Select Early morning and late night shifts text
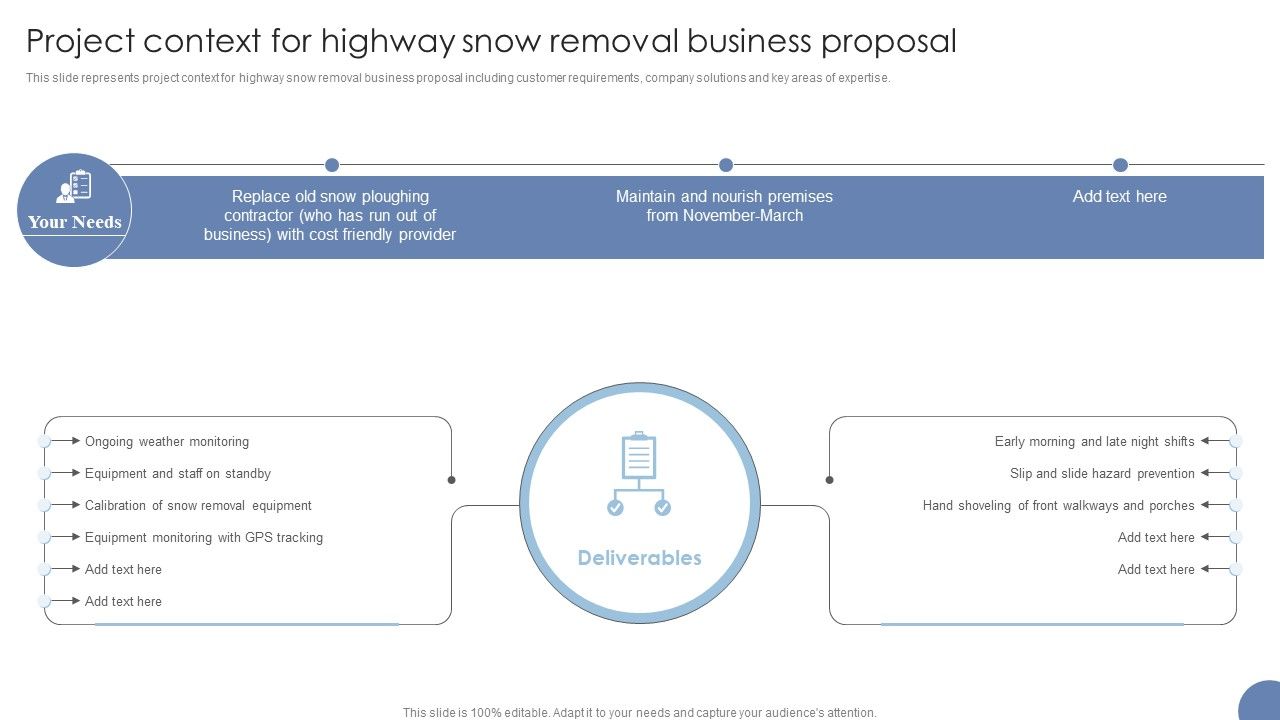The height and width of the screenshot is (720, 1280). pyautogui.click(x=1095, y=441)
